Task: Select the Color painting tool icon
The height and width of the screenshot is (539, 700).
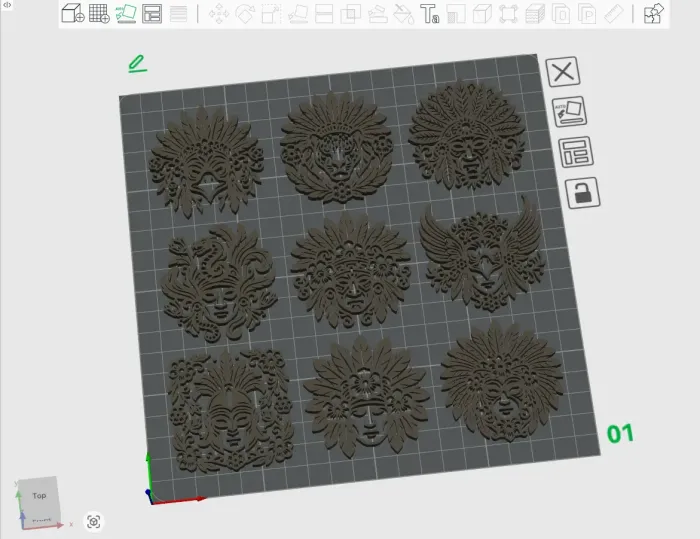Action: click(x=456, y=14)
